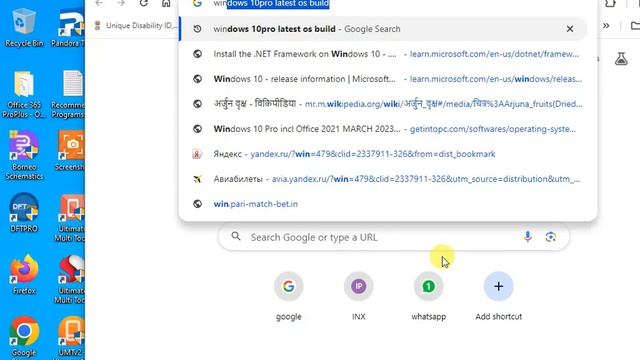Reload the current page
The image size is (640, 360).
[143, 3]
